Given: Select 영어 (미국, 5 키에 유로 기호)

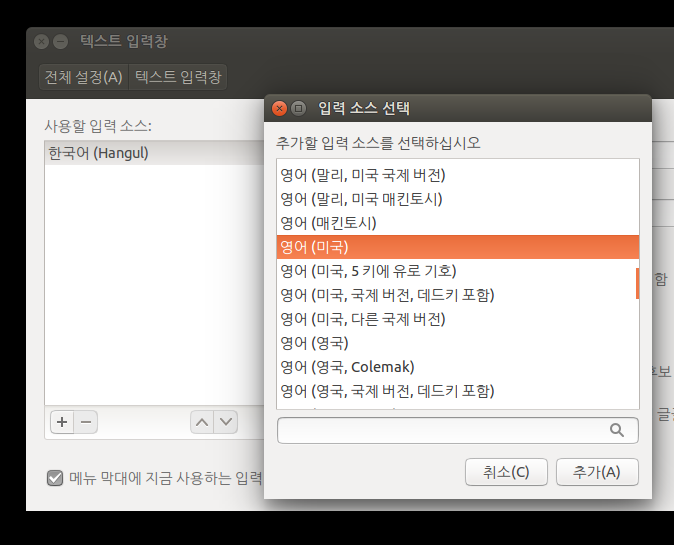Looking at the screenshot, I should (456, 271).
